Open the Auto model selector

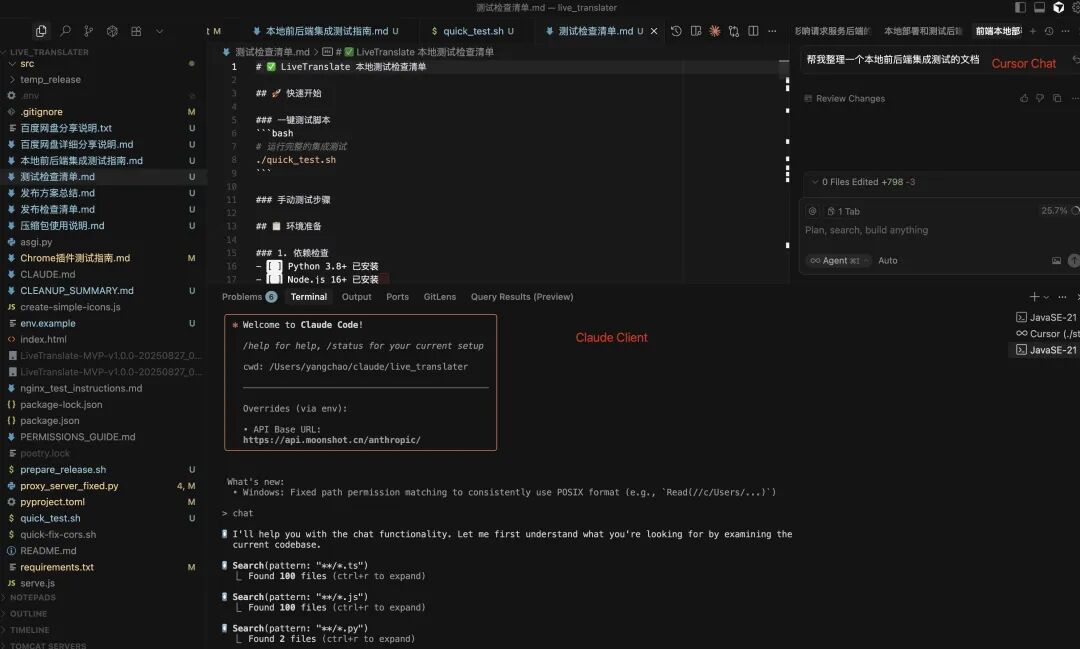pyautogui.click(x=888, y=260)
